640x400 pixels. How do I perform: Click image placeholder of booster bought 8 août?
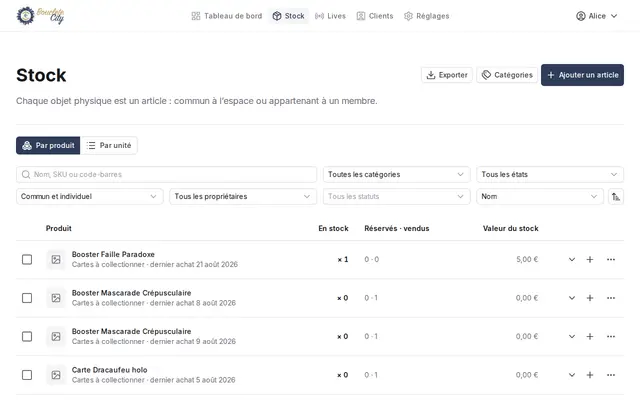pos(56,298)
